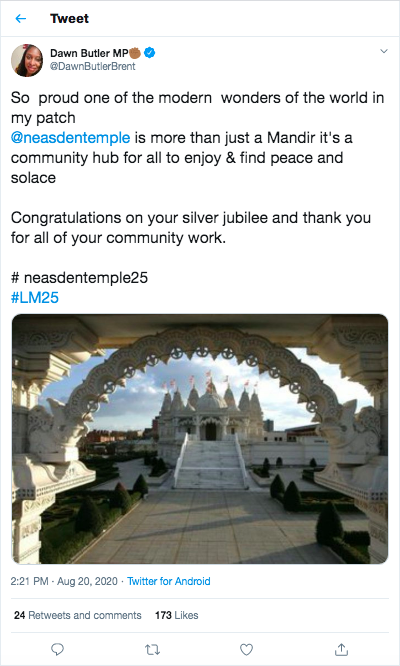400x666 pixels.
Task: Open the @DawnButlerBrent handle
Action: [x=93, y=66]
